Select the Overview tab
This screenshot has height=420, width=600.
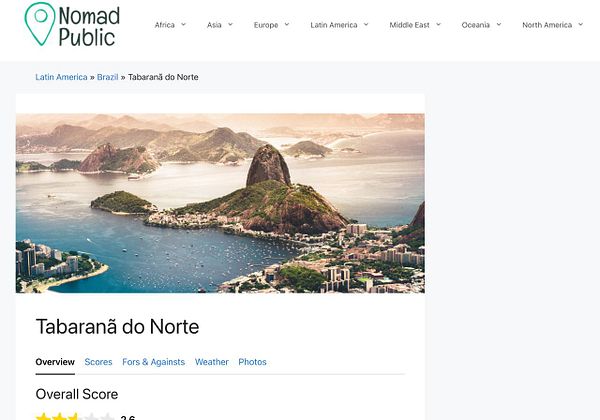click(x=55, y=362)
